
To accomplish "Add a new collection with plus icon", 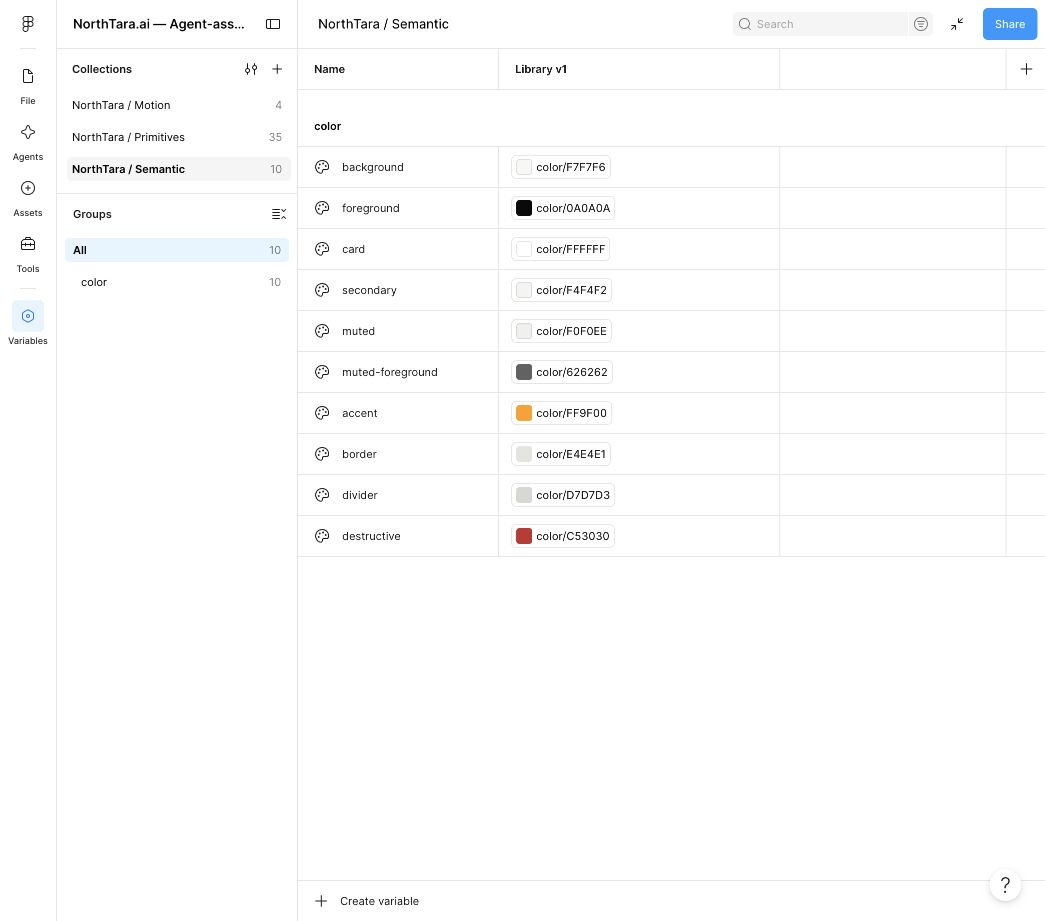I will tap(277, 69).
